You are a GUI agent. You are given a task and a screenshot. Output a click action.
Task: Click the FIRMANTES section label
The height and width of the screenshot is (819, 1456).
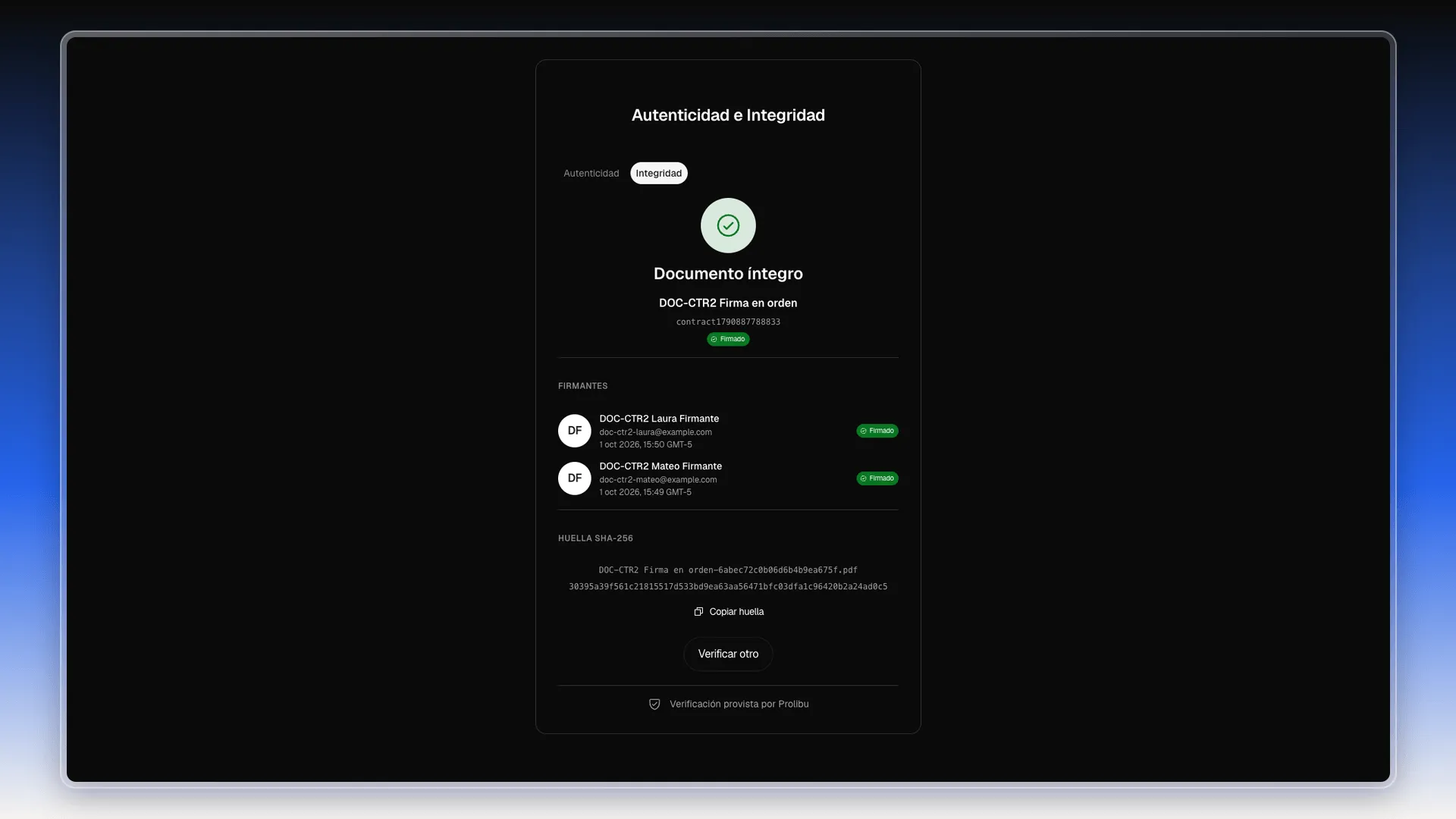pos(582,386)
